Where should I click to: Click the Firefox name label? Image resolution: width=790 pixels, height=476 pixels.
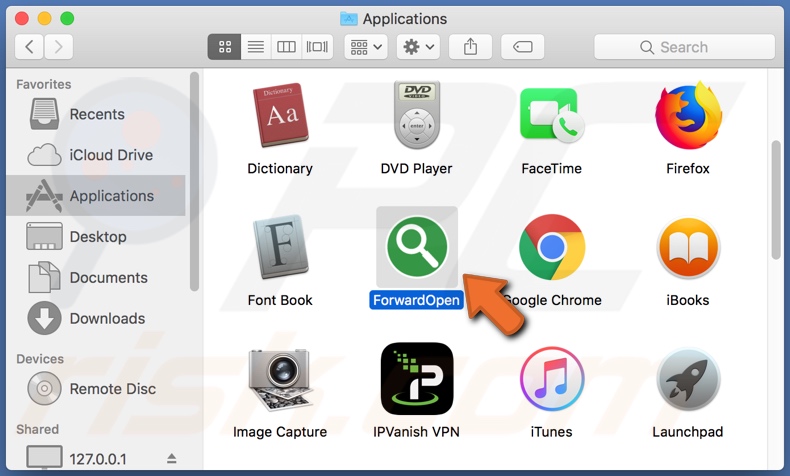(x=688, y=168)
